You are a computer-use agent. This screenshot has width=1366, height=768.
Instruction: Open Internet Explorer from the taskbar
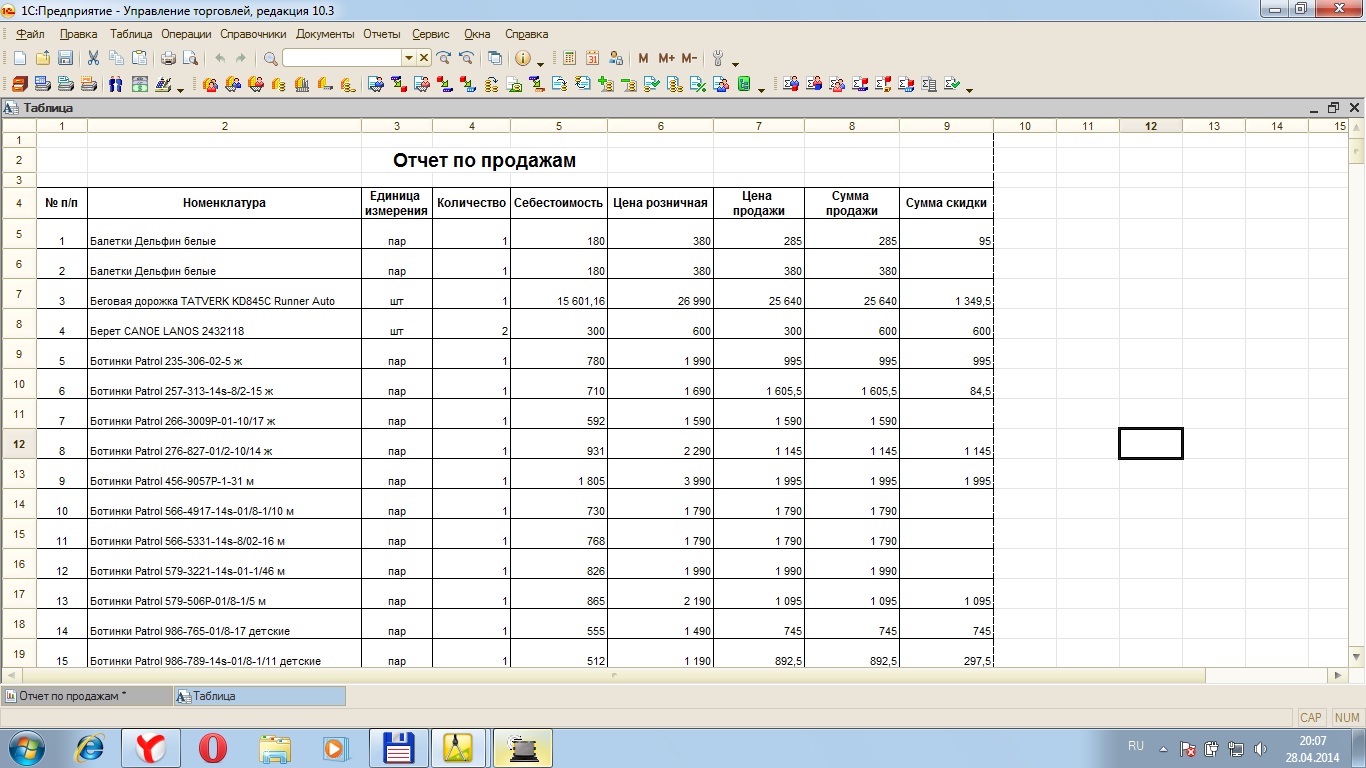pos(90,748)
